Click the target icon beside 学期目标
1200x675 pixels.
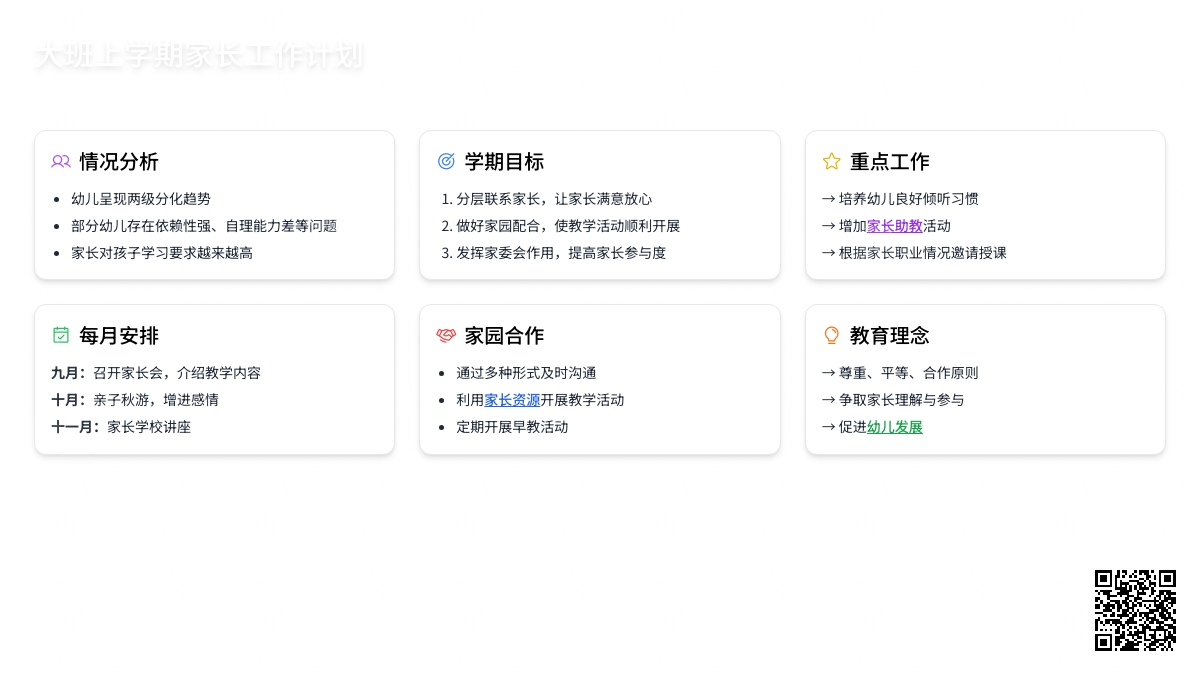point(446,162)
